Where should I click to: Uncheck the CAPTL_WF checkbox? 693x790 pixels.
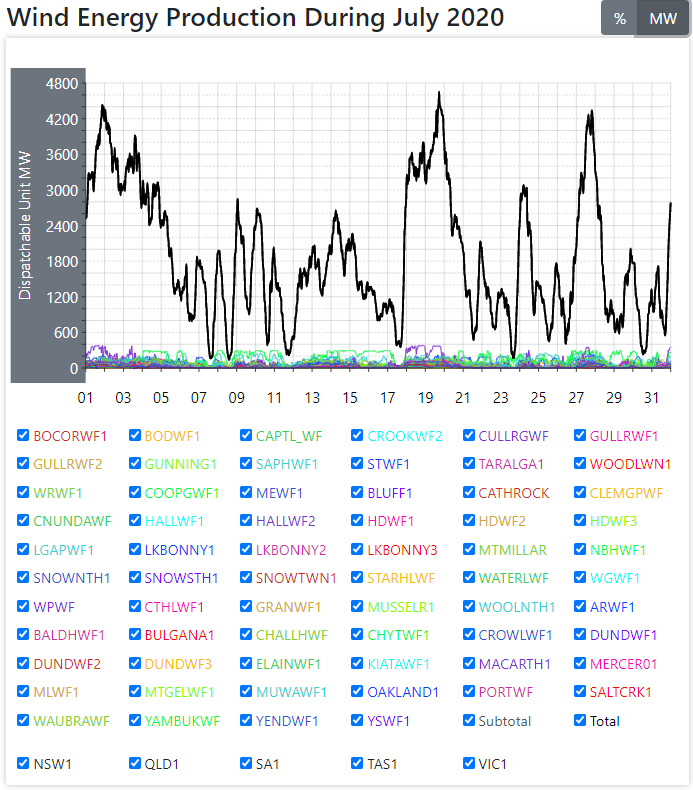point(247,436)
